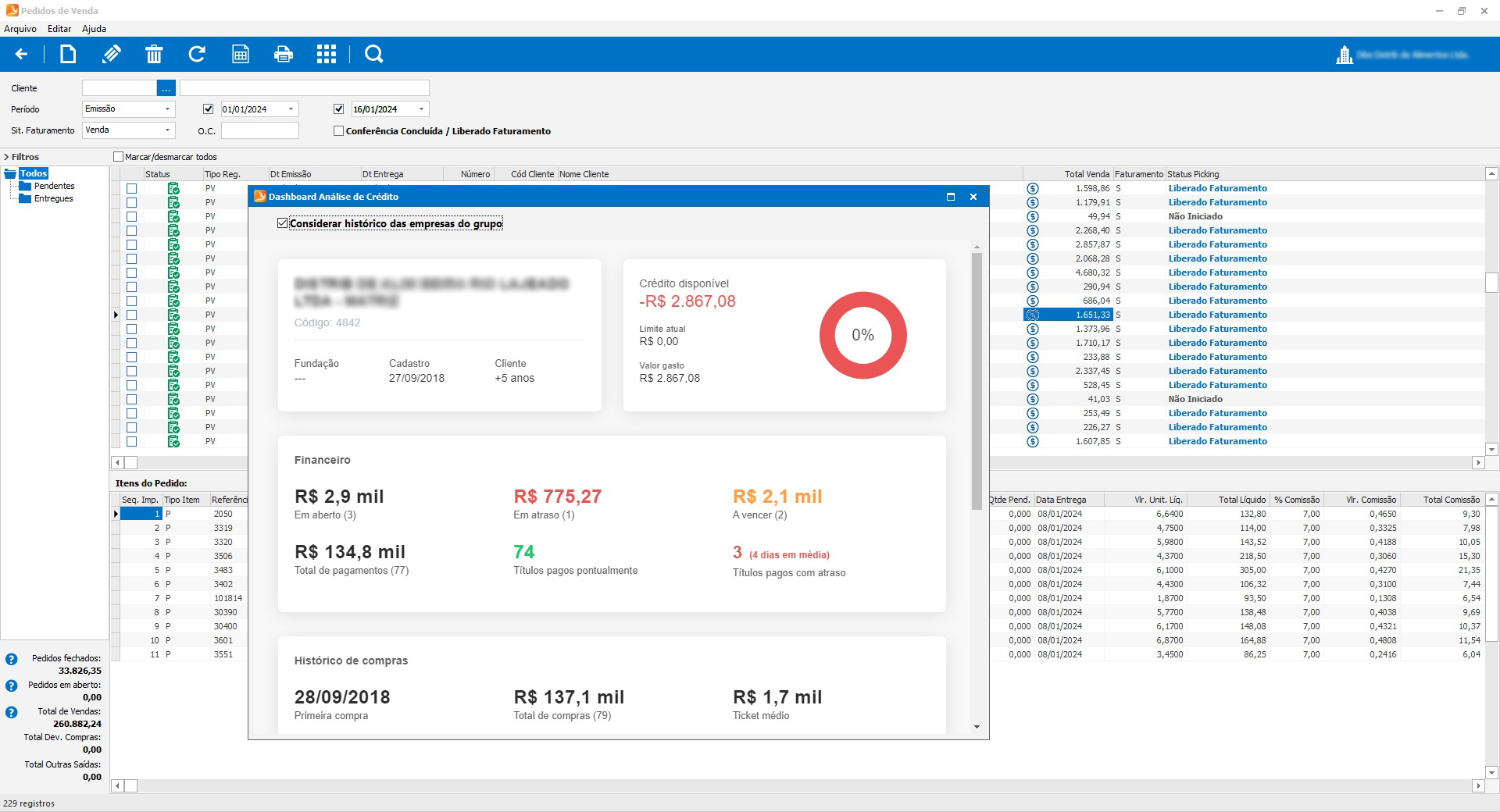The width and height of the screenshot is (1500, 812).
Task: Click the red 0% credit donut chart
Action: (862, 335)
